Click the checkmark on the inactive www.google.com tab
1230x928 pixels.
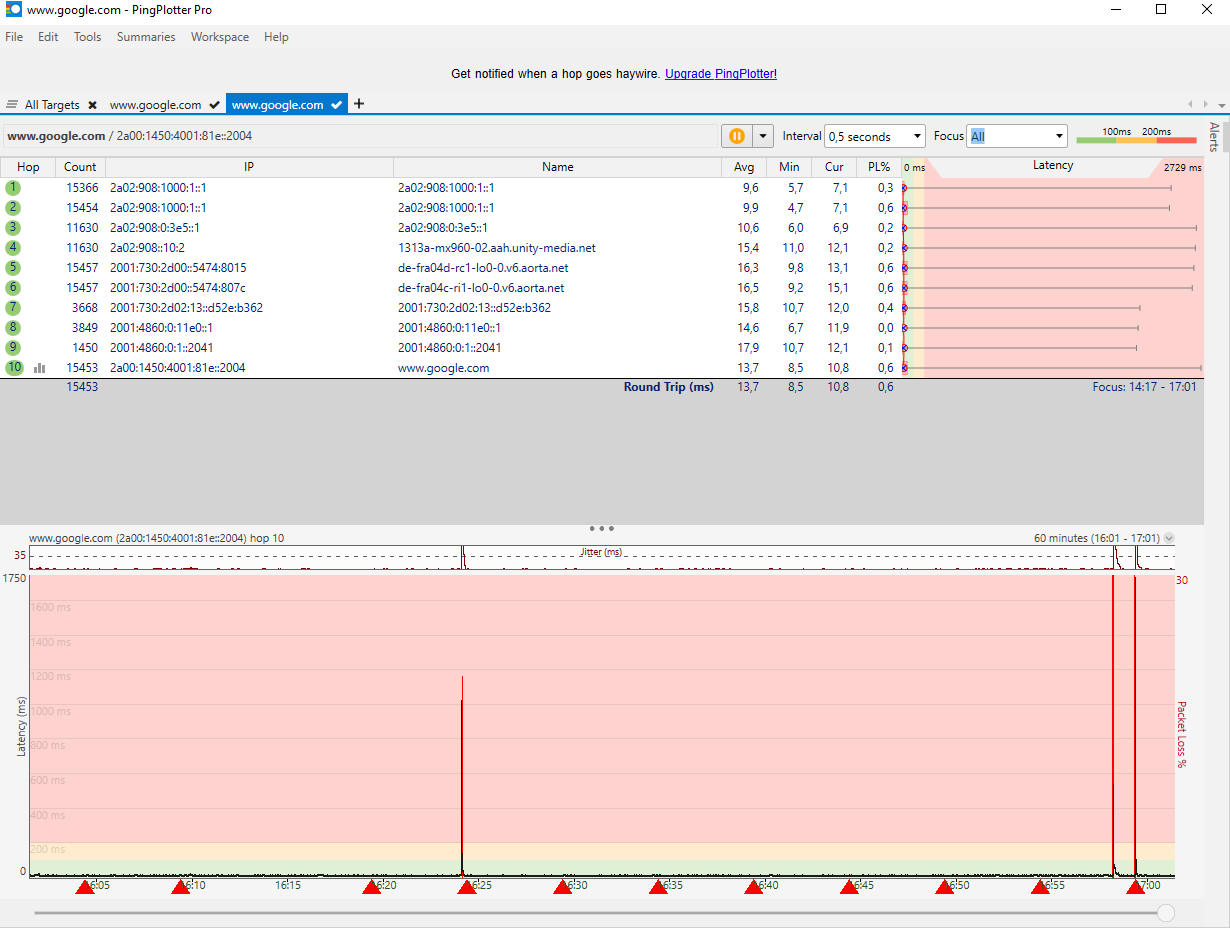pyautogui.click(x=215, y=105)
